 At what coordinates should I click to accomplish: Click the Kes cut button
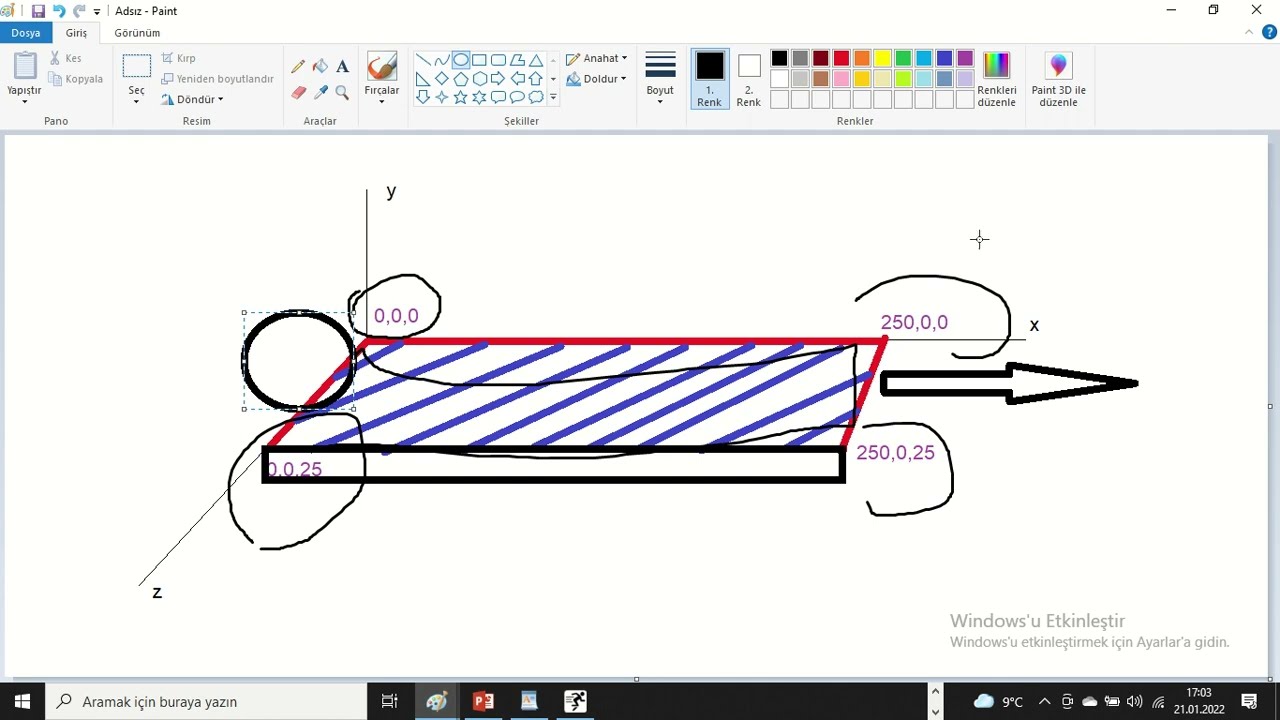point(66,58)
